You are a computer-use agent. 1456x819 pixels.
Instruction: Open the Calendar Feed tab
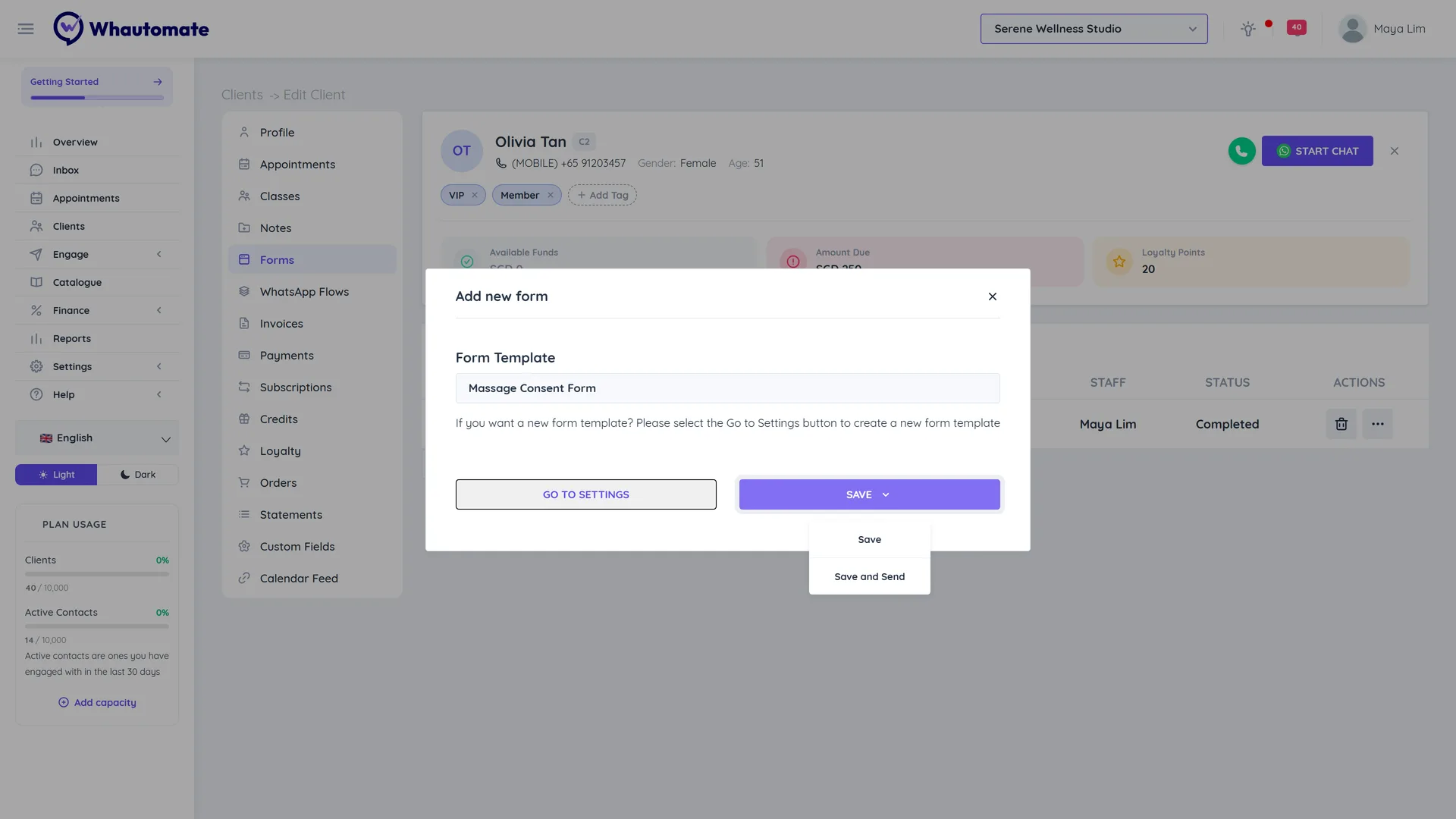[x=312, y=579]
